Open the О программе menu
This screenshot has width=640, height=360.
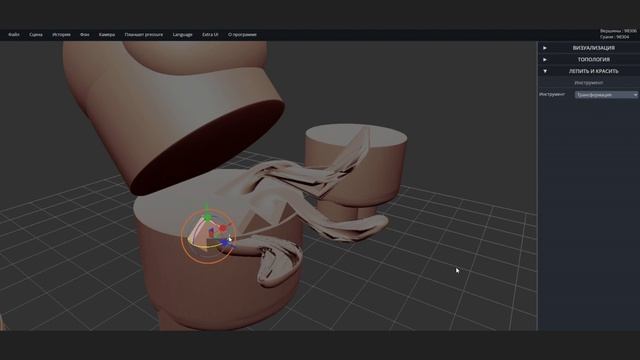tap(242, 35)
